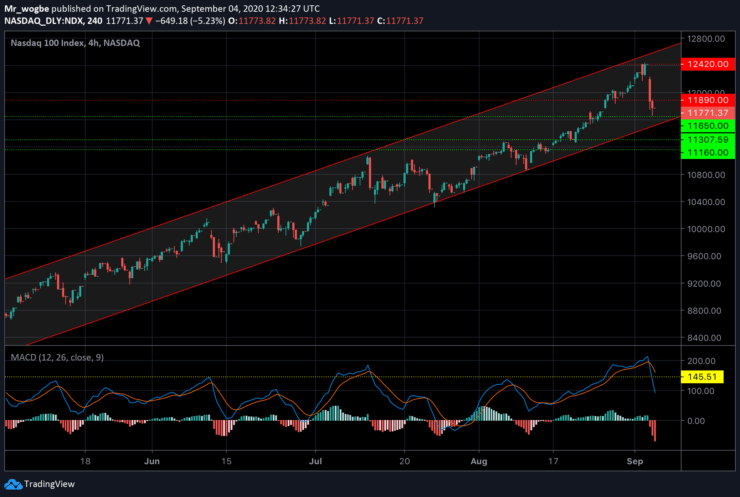The height and width of the screenshot is (497, 740).
Task: Click the 10000.00 price axis label
Action: pyautogui.click(x=706, y=229)
